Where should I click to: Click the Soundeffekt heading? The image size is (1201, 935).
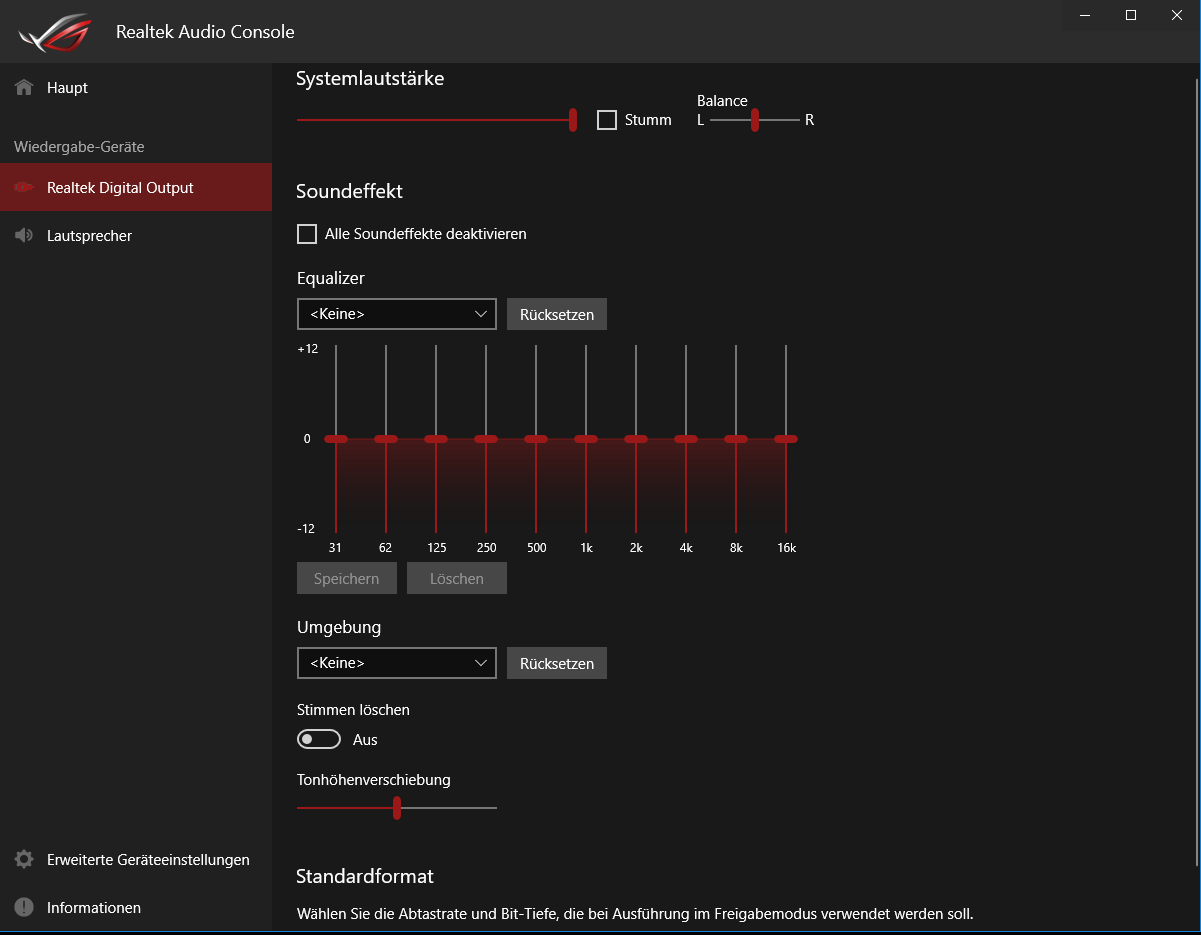tap(349, 191)
